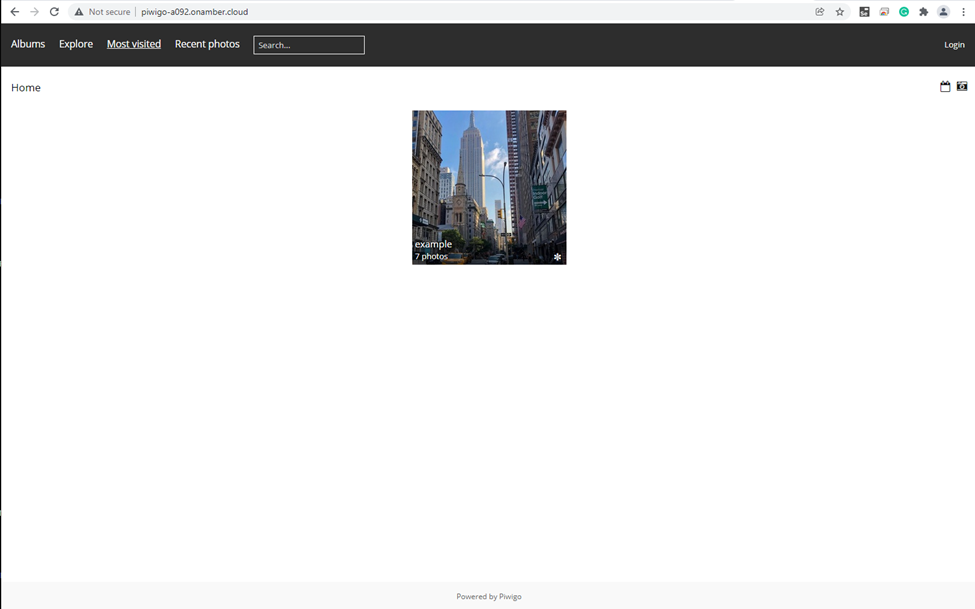The width and height of the screenshot is (975, 609).
Task: Open the Extensions puzzle icon
Action: pos(924,12)
